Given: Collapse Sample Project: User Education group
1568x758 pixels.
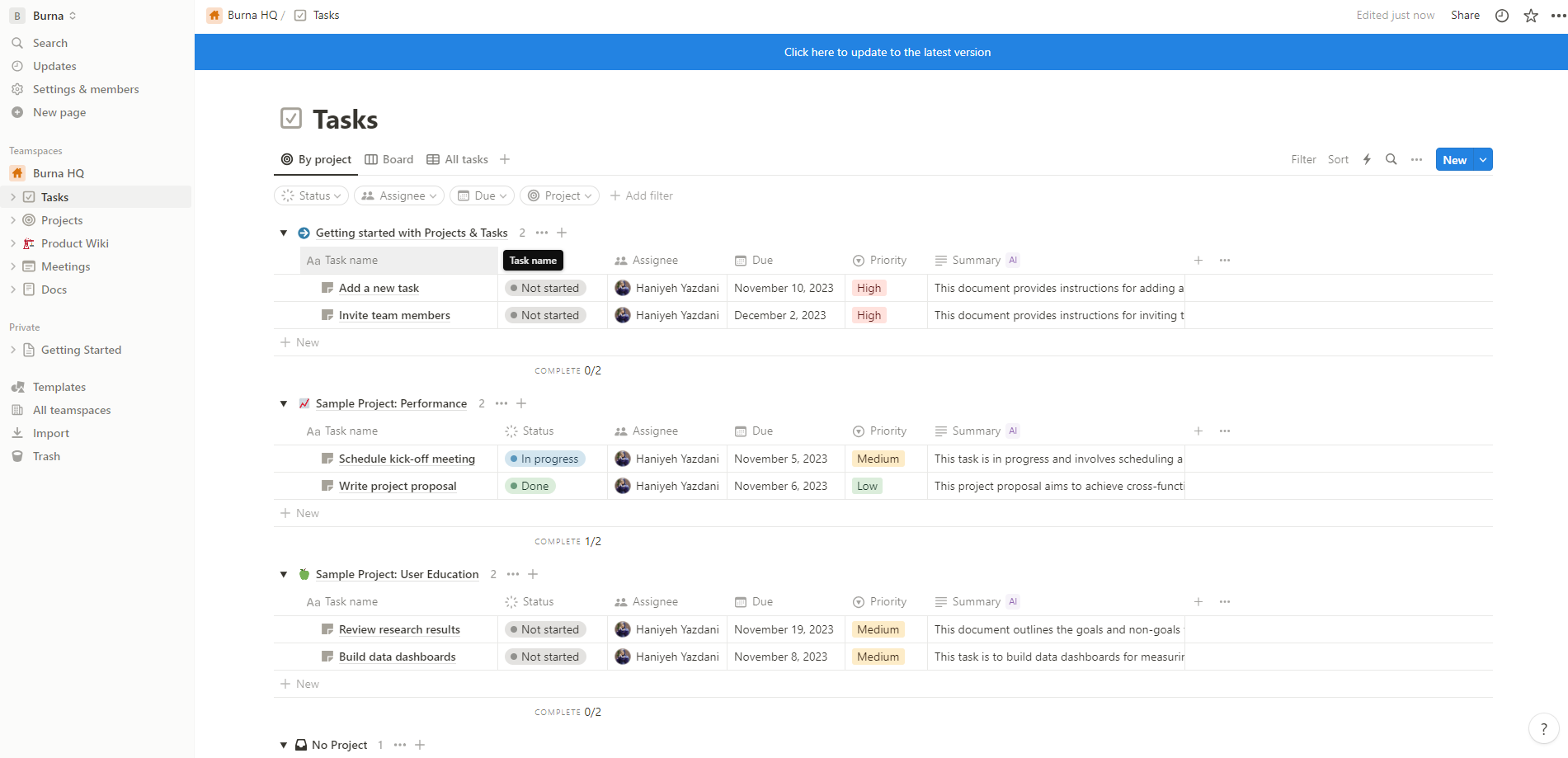Looking at the screenshot, I should click(x=284, y=574).
